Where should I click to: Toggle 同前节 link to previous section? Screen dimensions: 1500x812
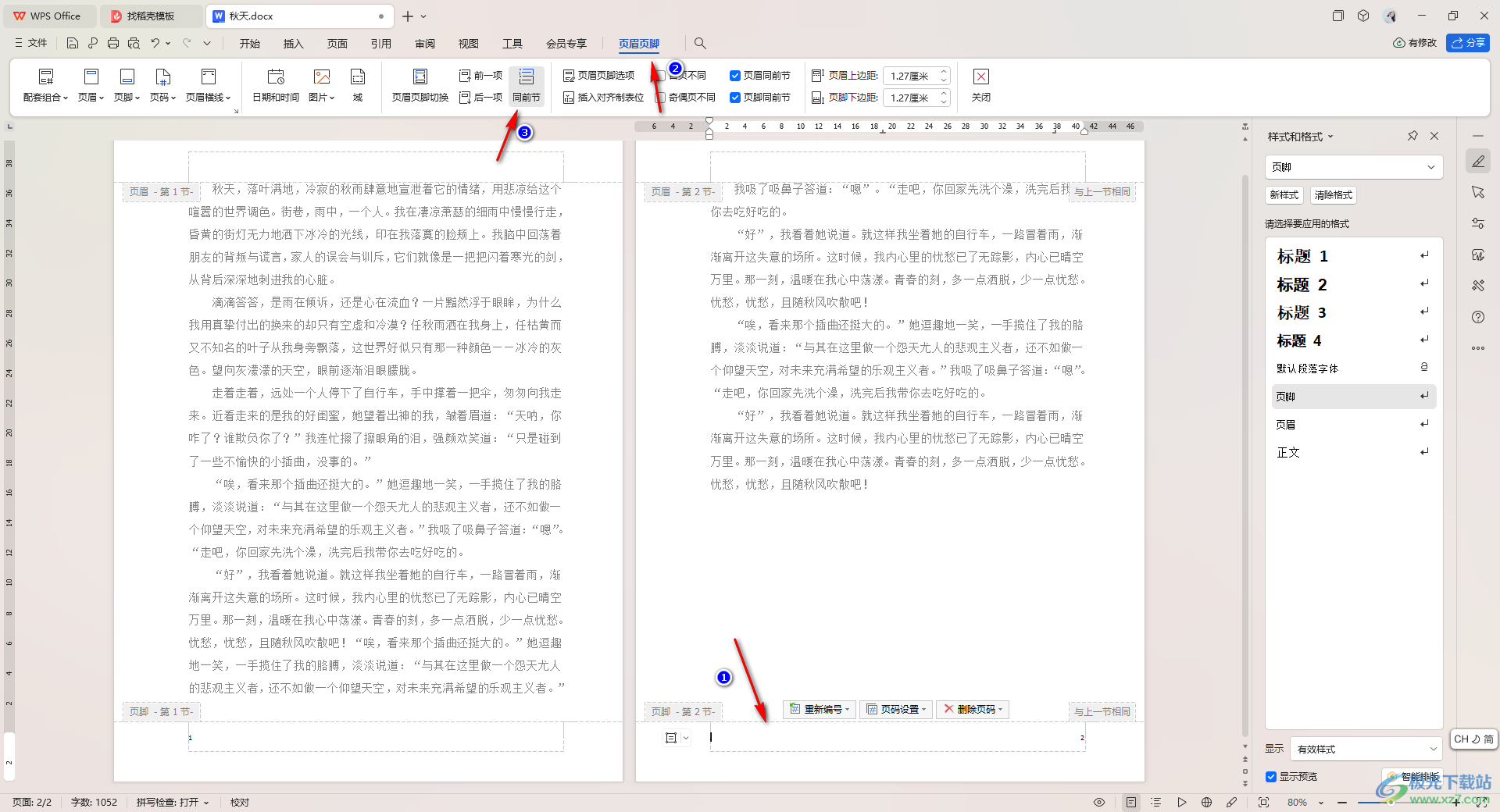click(527, 86)
